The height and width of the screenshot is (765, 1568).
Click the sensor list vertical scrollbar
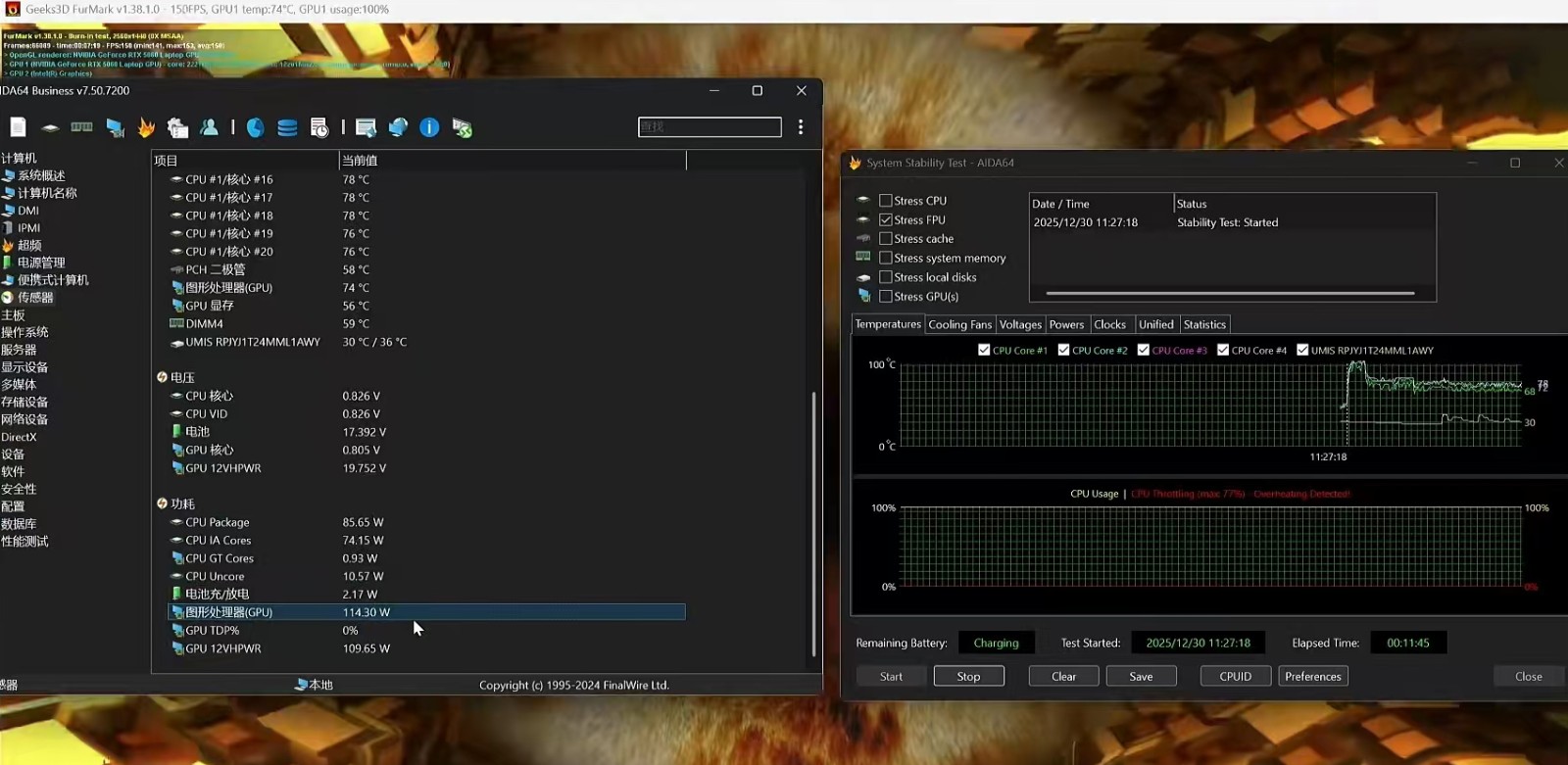pos(813,523)
